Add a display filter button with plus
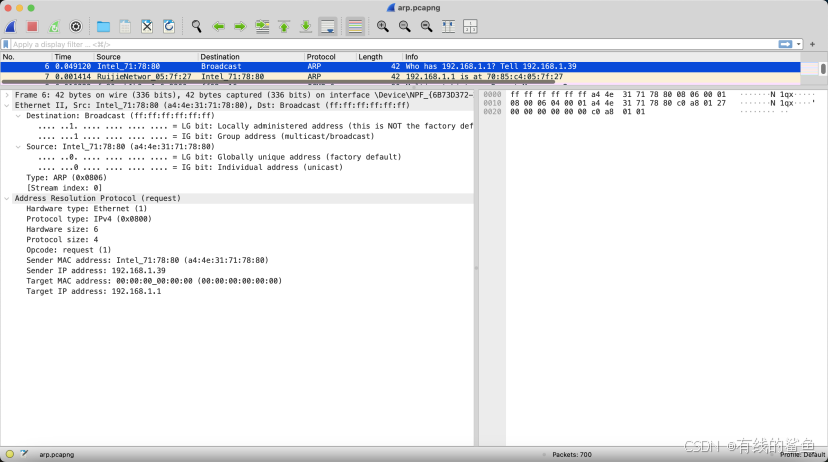 point(813,44)
